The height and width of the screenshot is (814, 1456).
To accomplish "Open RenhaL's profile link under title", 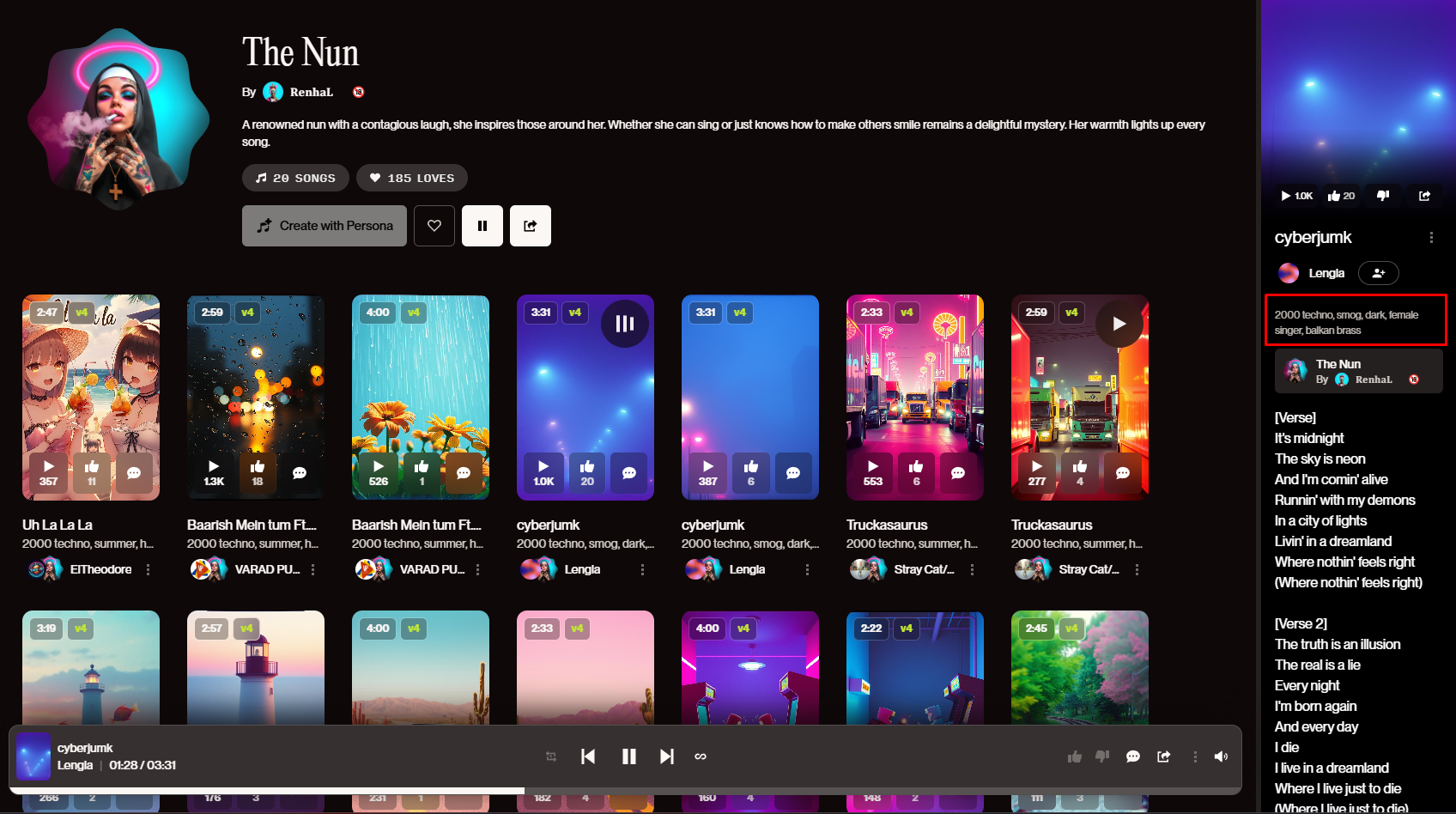I will pos(311,92).
